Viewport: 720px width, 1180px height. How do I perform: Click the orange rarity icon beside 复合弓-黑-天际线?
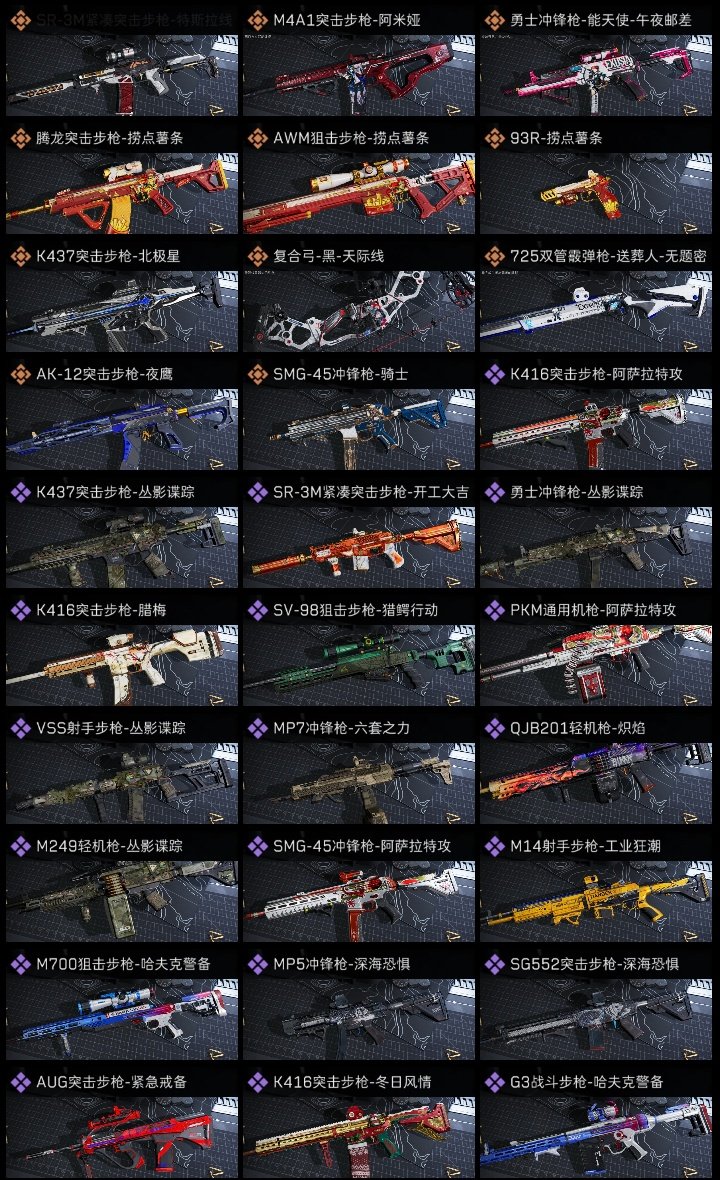[258, 256]
